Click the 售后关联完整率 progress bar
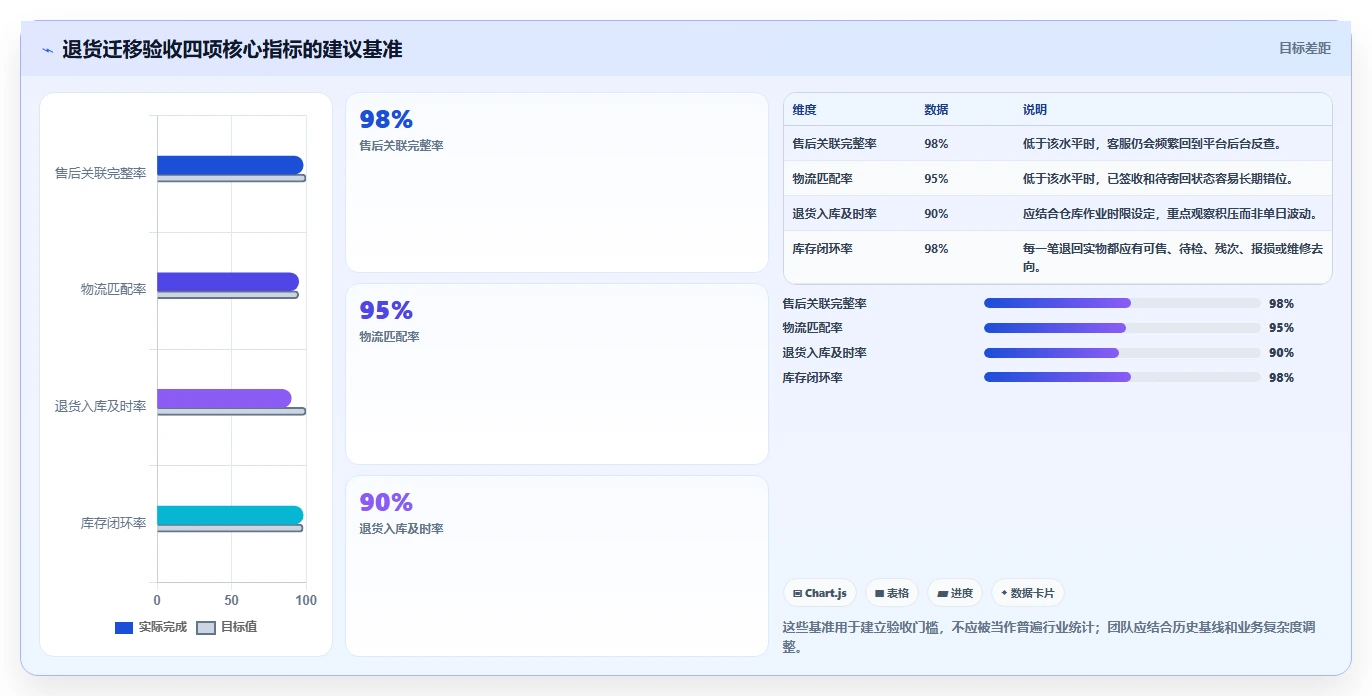The width and height of the screenshot is (1372, 696). pos(1122,303)
